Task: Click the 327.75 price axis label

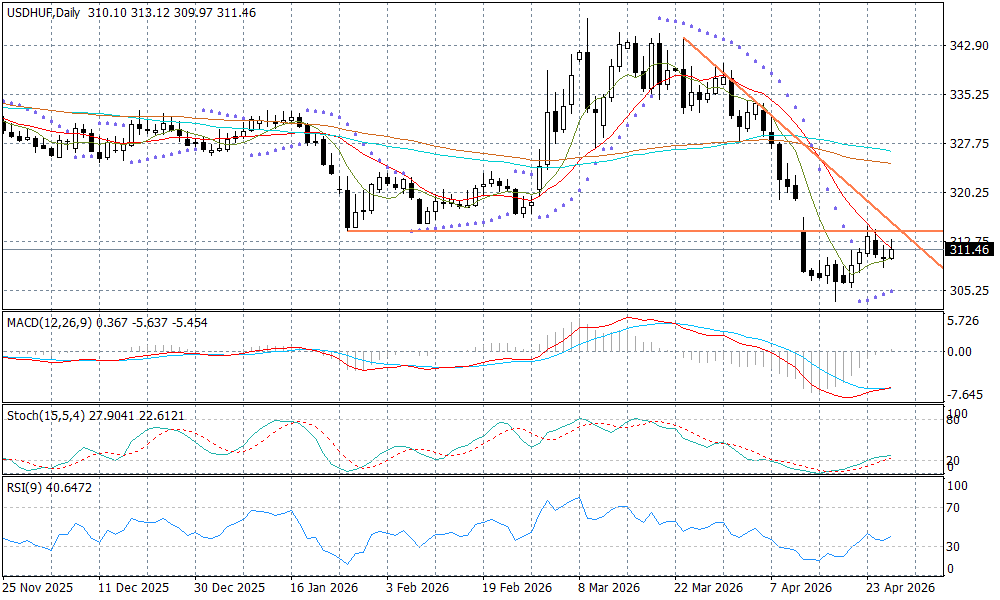Action: tap(968, 143)
